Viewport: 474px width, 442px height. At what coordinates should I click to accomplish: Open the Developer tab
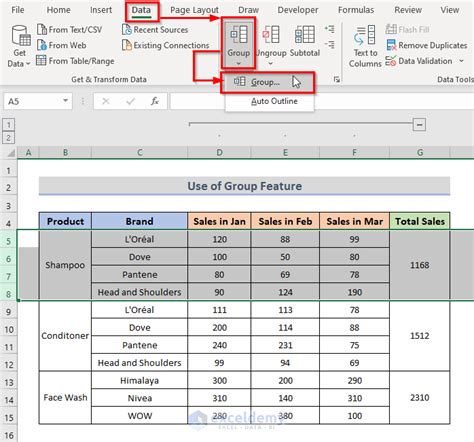(298, 10)
